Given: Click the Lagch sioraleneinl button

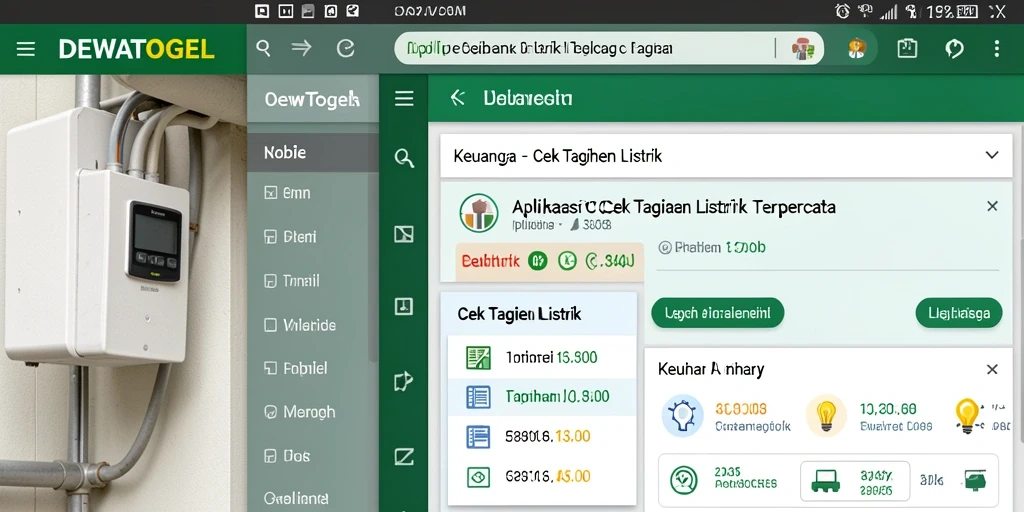Looking at the screenshot, I should 718,313.
